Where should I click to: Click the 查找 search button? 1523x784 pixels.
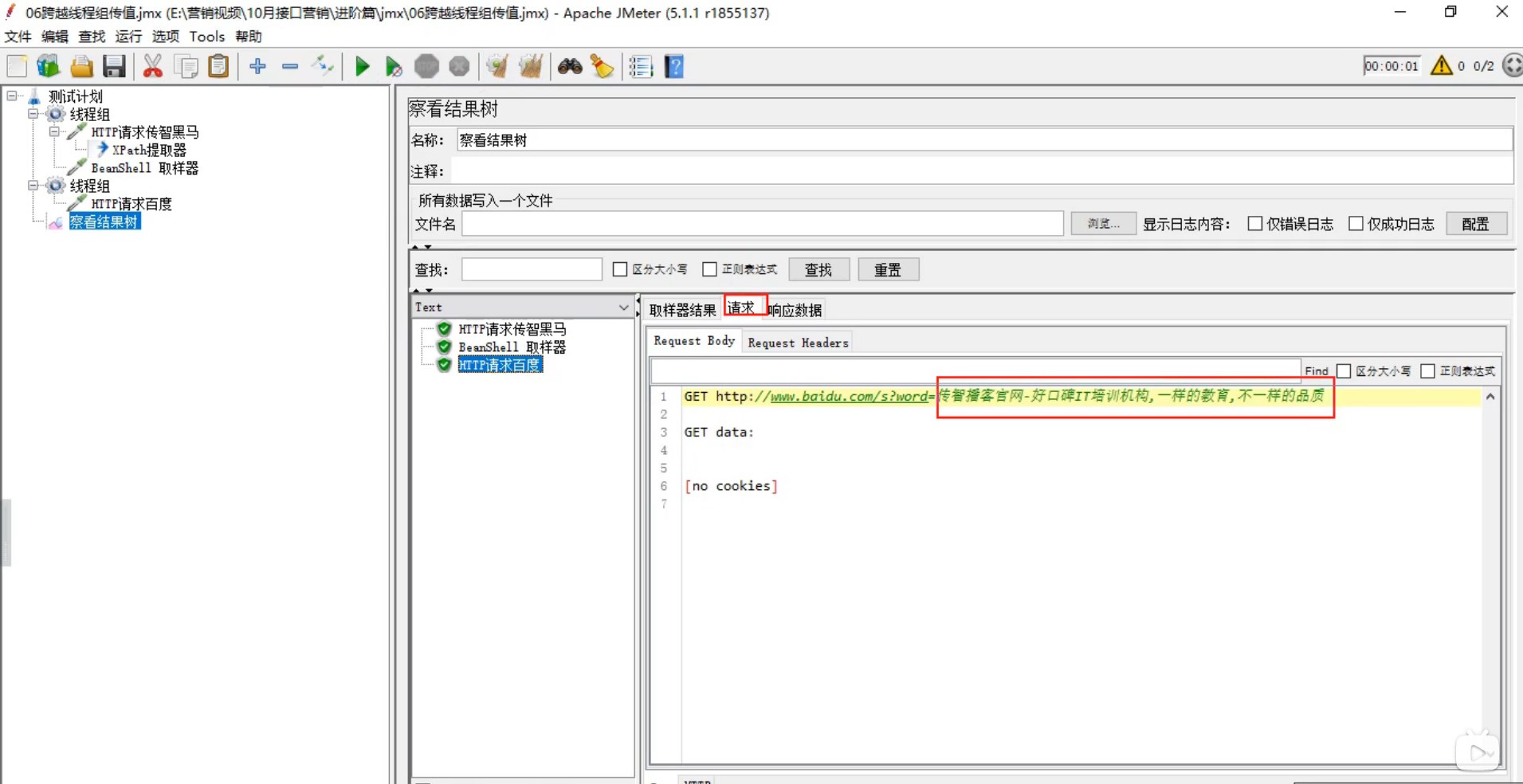[x=818, y=269]
